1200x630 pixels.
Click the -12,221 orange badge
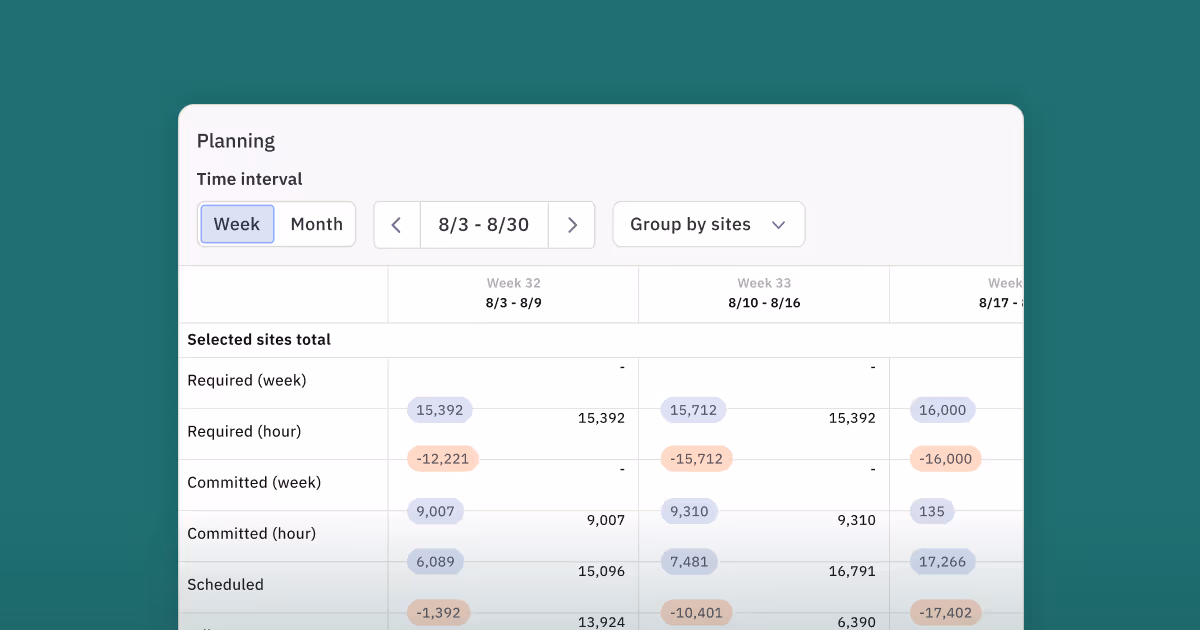pyautogui.click(x=443, y=459)
